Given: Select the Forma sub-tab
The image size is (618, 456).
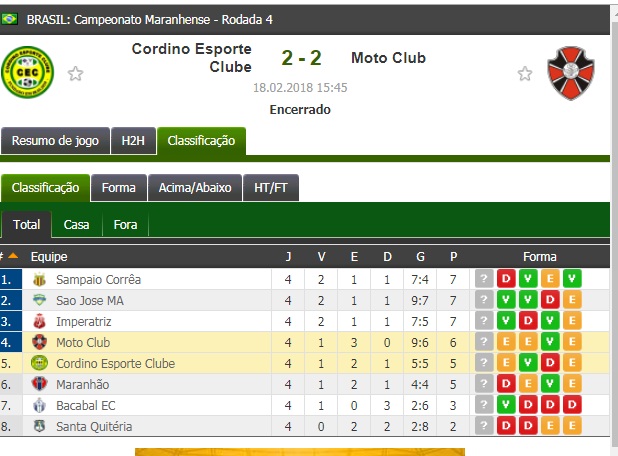Looking at the screenshot, I should tap(119, 188).
